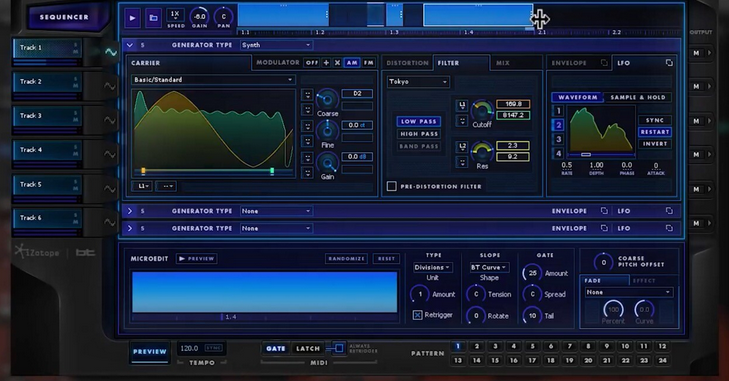The width and height of the screenshot is (729, 381).
Task: Select the modulator add (+) mode
Action: point(326,62)
